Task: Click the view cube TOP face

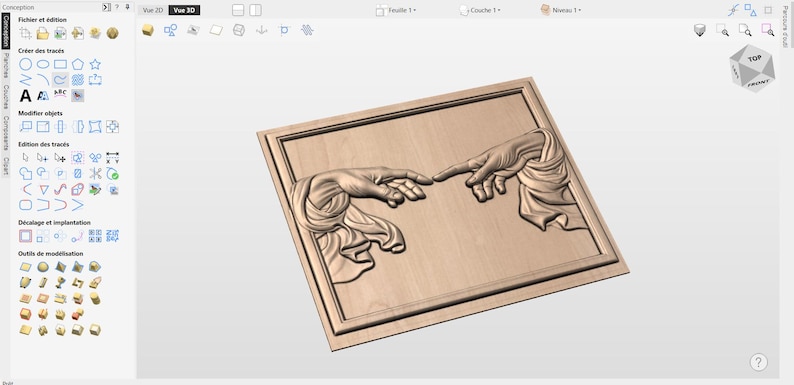Action: (x=755, y=59)
